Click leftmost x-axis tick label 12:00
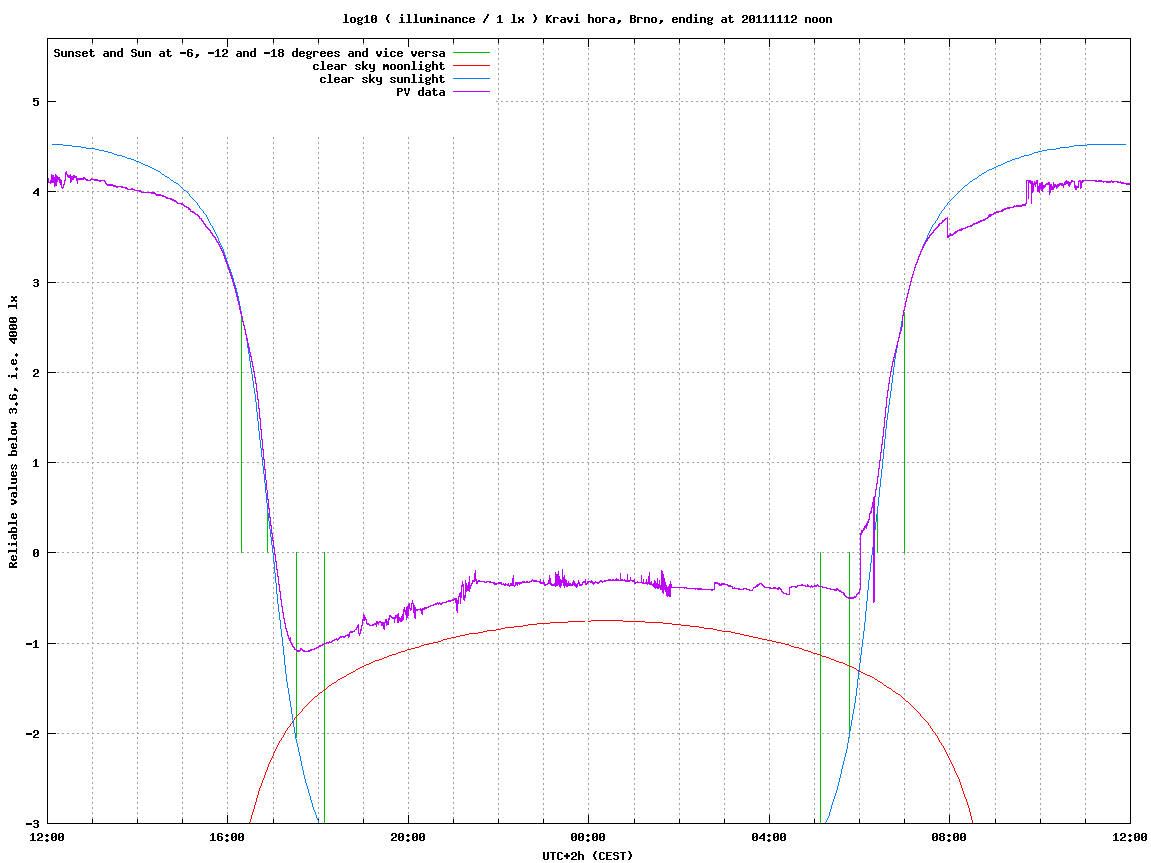 [x=47, y=838]
